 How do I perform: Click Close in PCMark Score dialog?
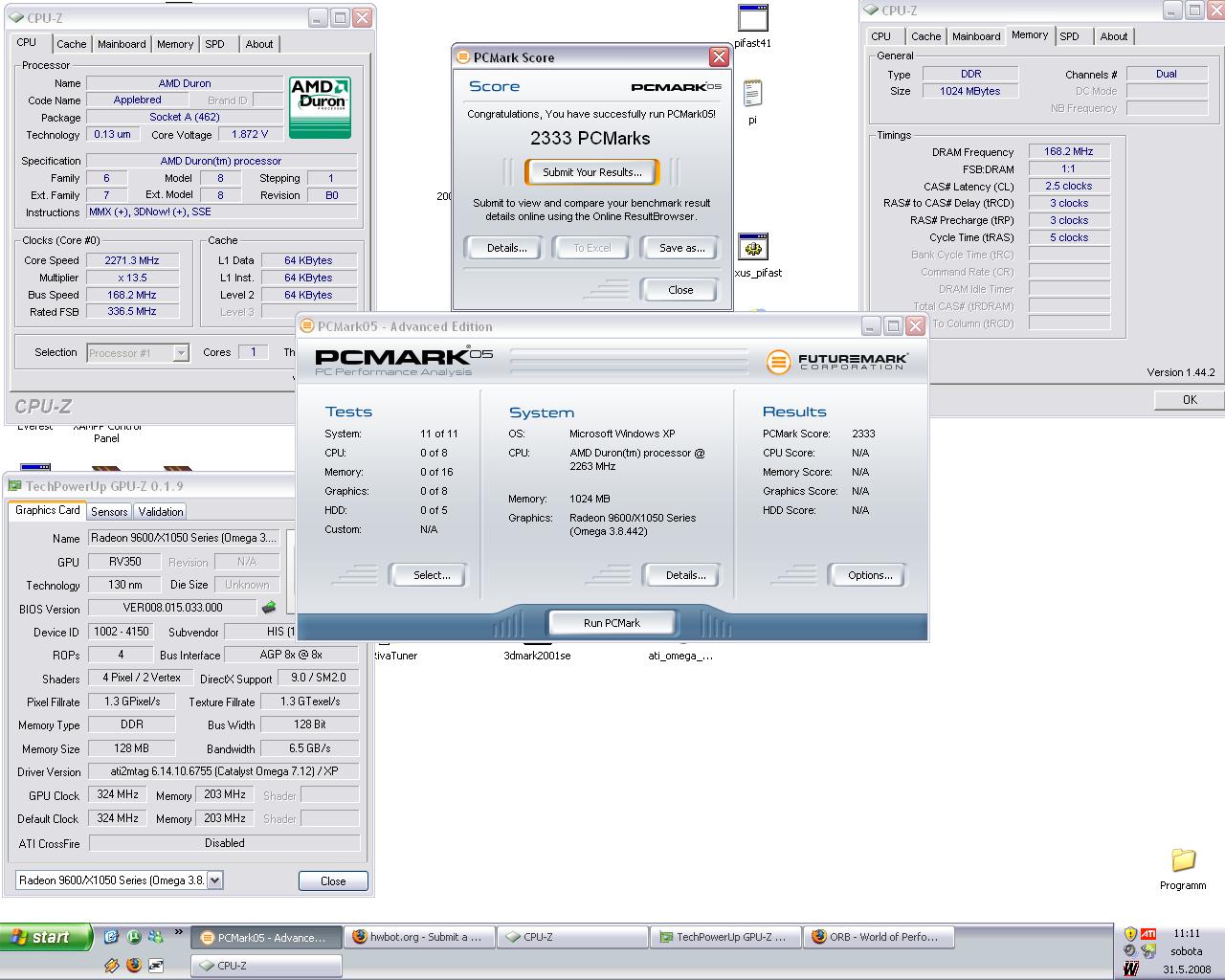tap(680, 290)
